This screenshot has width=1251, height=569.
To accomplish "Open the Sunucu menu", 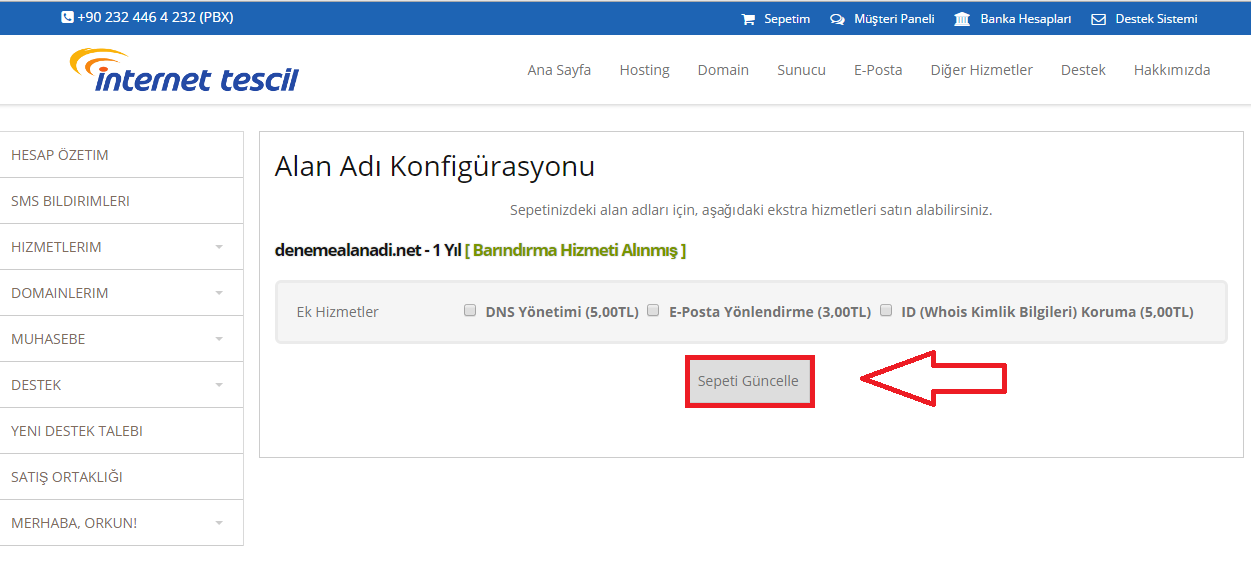I will point(801,70).
